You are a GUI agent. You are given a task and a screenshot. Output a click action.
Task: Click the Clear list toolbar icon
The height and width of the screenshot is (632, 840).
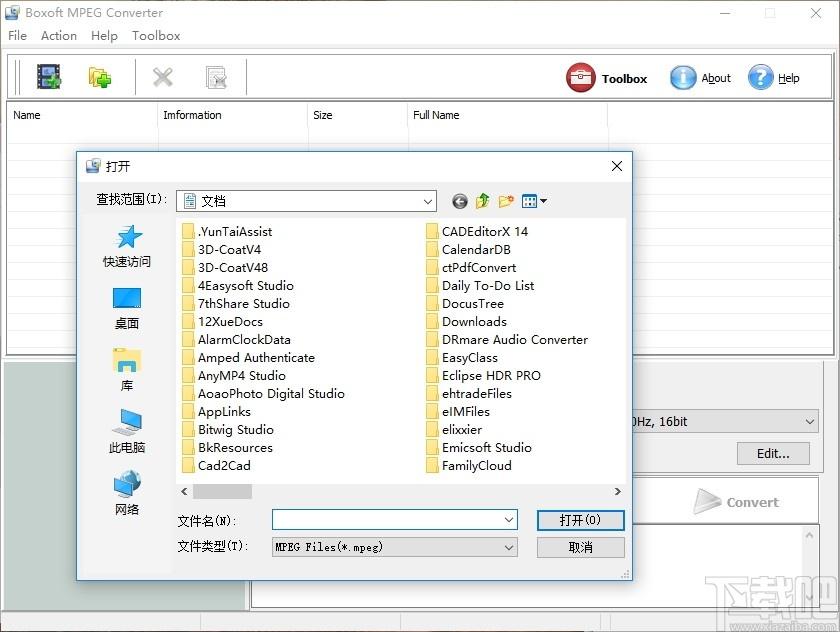(216, 78)
